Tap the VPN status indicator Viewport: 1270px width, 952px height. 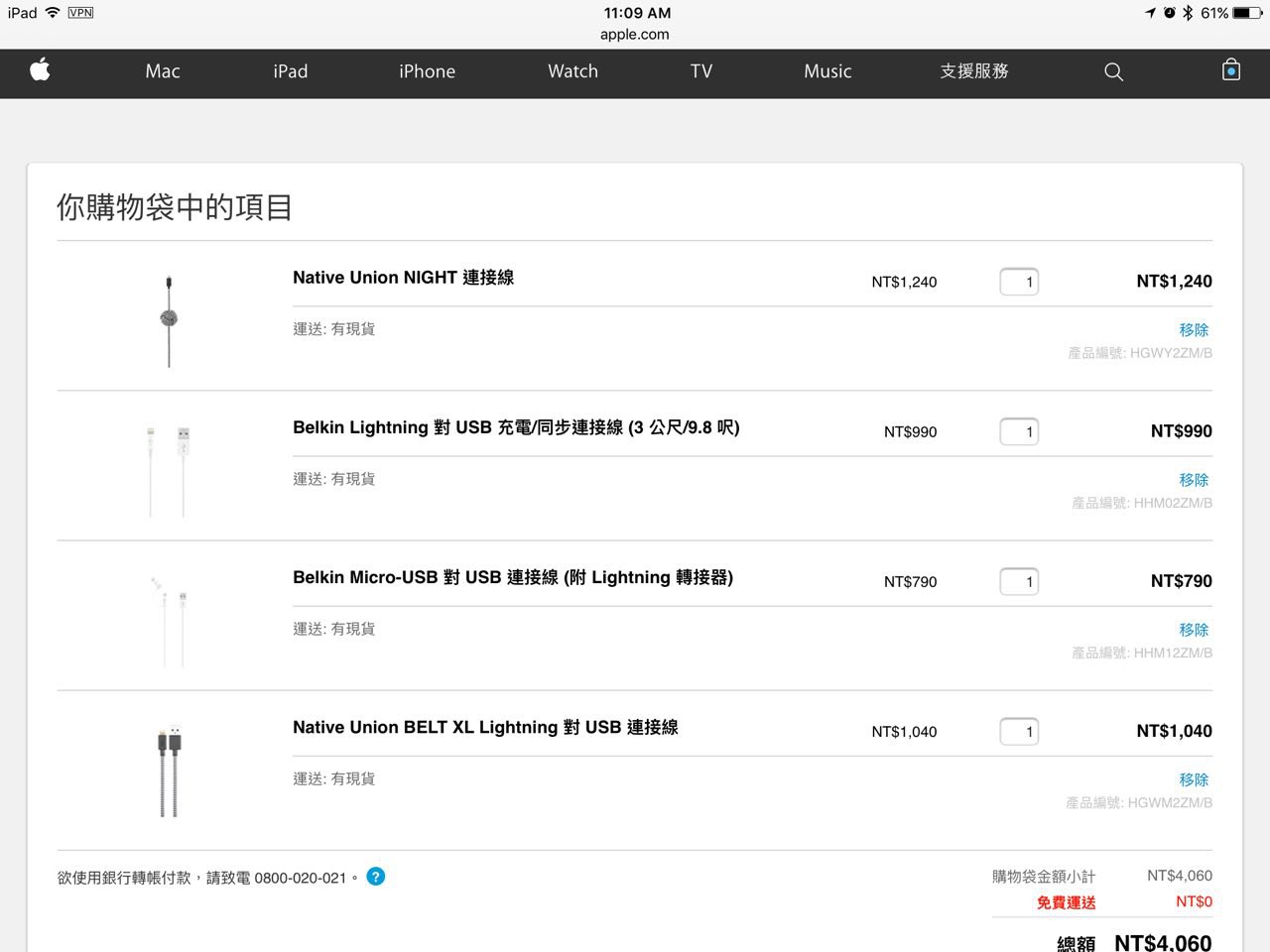pos(80,13)
